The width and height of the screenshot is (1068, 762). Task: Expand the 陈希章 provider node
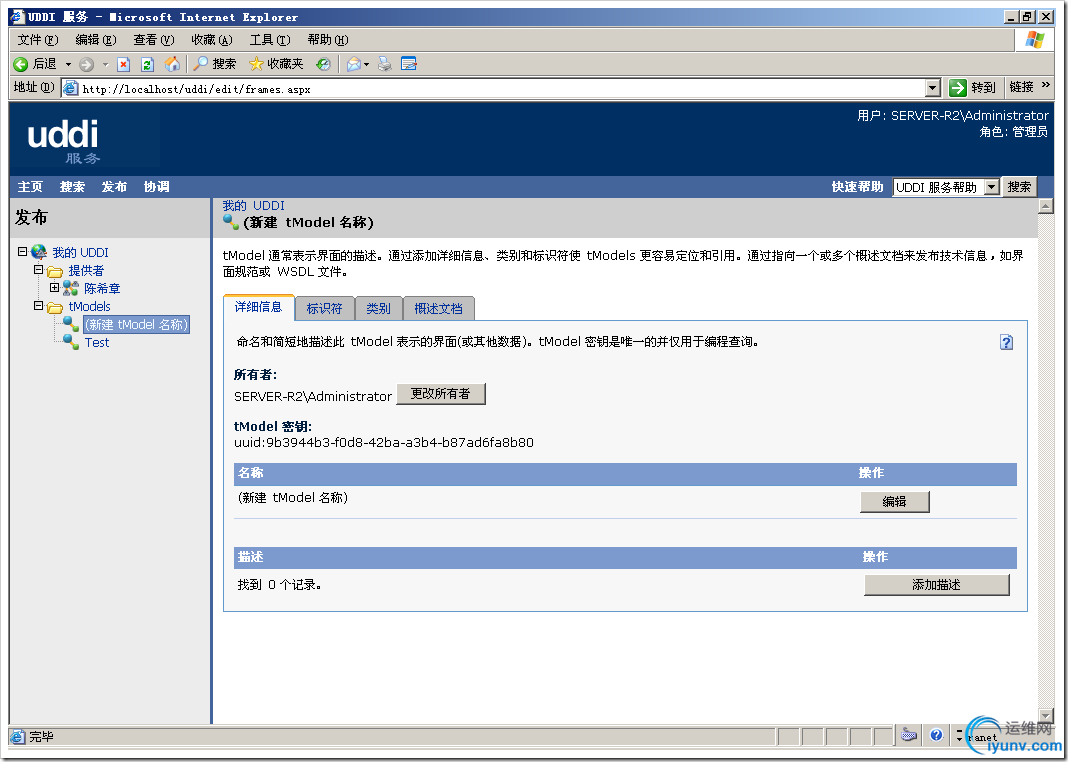click(54, 287)
